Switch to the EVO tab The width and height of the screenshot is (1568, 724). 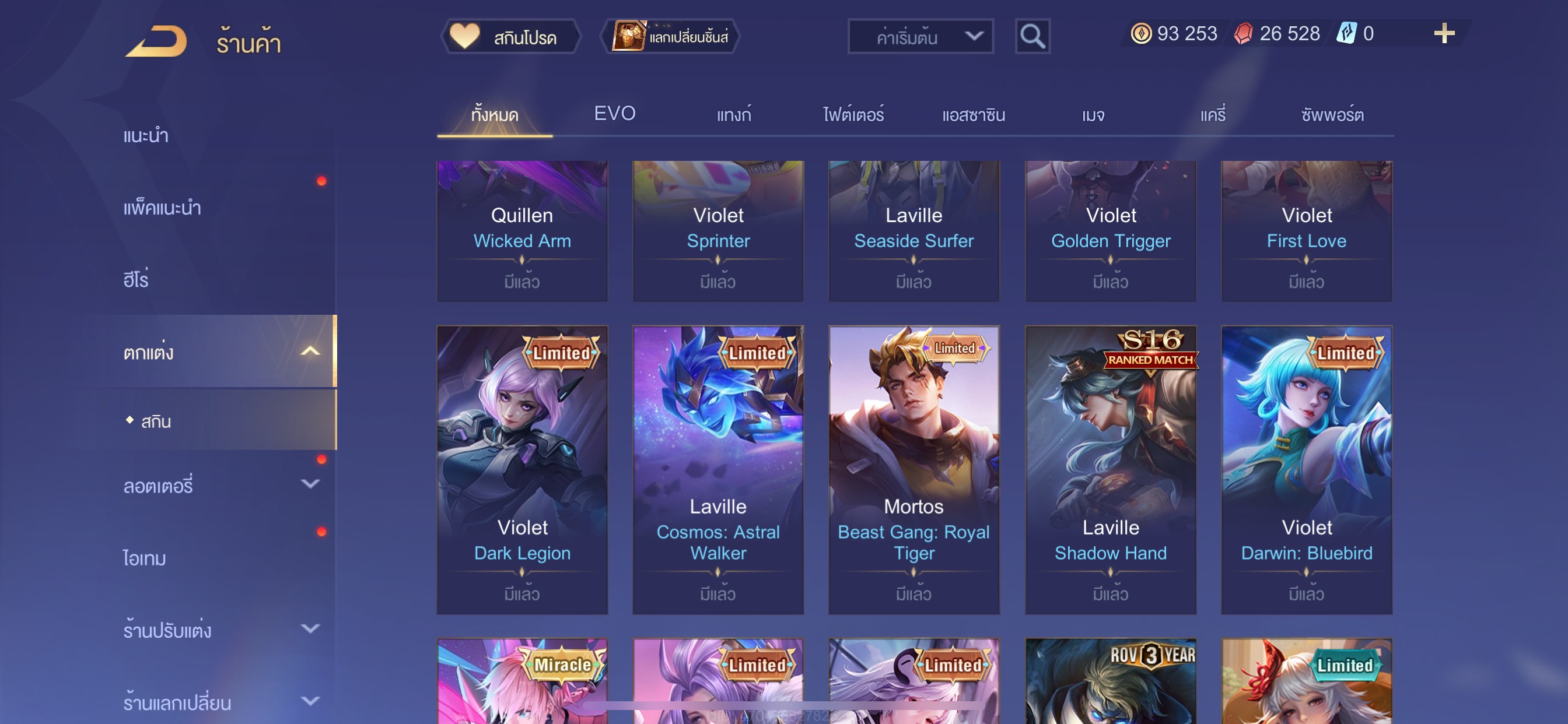614,113
